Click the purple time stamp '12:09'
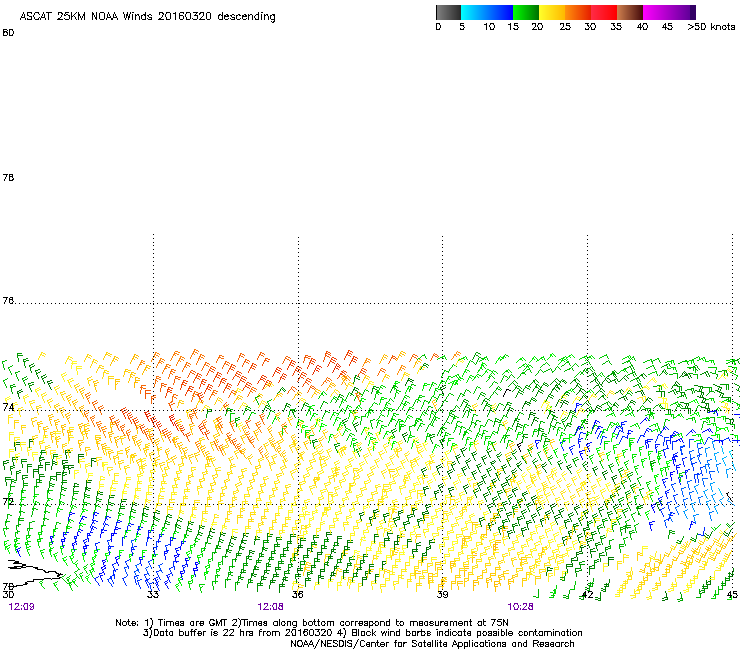740x650 pixels. [22, 607]
